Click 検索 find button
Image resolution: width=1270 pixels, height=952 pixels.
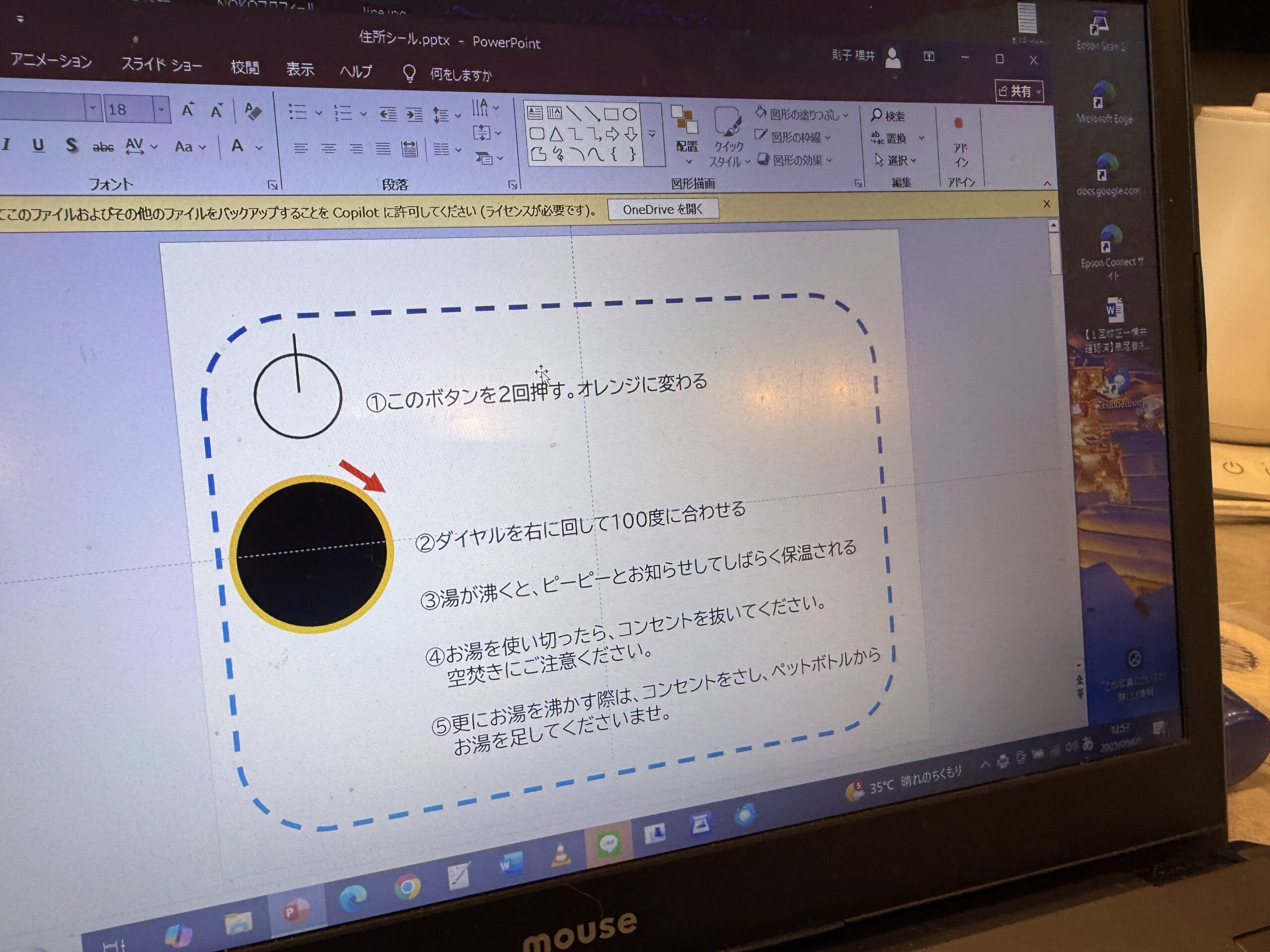click(x=888, y=116)
